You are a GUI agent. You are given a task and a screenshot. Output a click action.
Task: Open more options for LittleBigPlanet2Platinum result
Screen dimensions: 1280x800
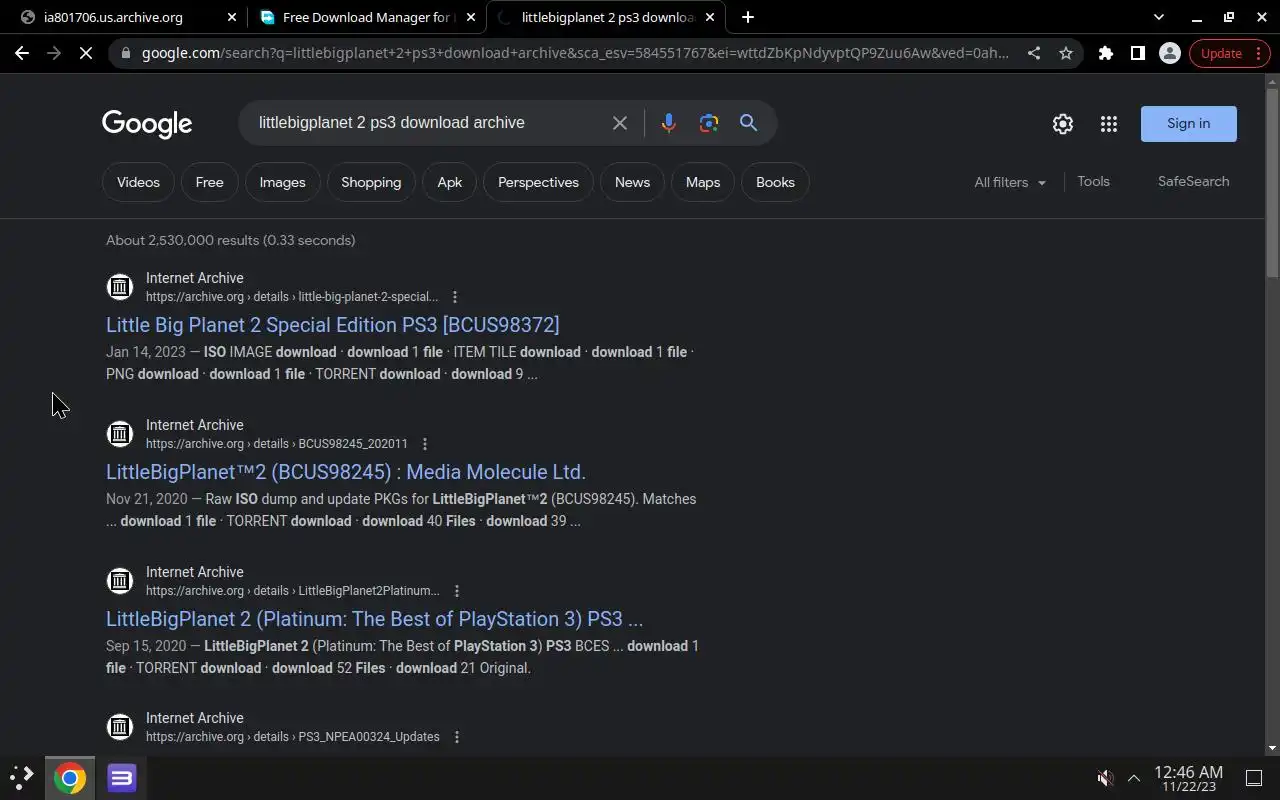(457, 591)
